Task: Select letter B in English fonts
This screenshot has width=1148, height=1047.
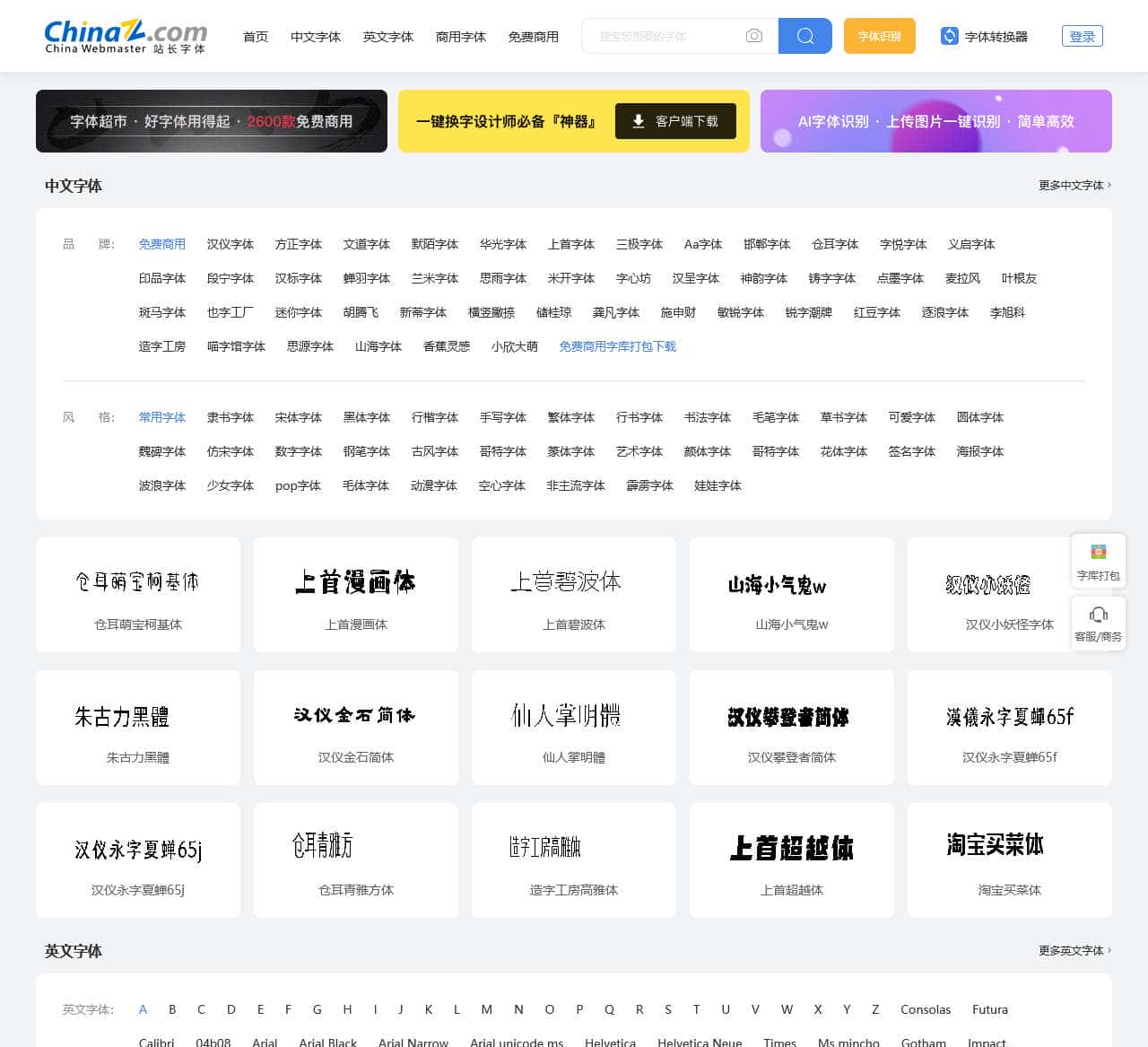Action: pyautogui.click(x=172, y=1009)
